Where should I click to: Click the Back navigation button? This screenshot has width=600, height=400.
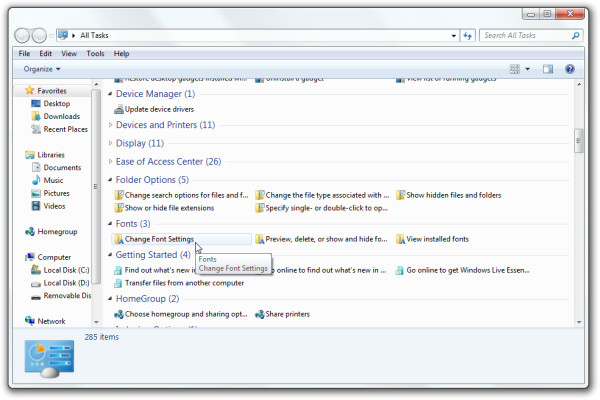[x=22, y=36]
